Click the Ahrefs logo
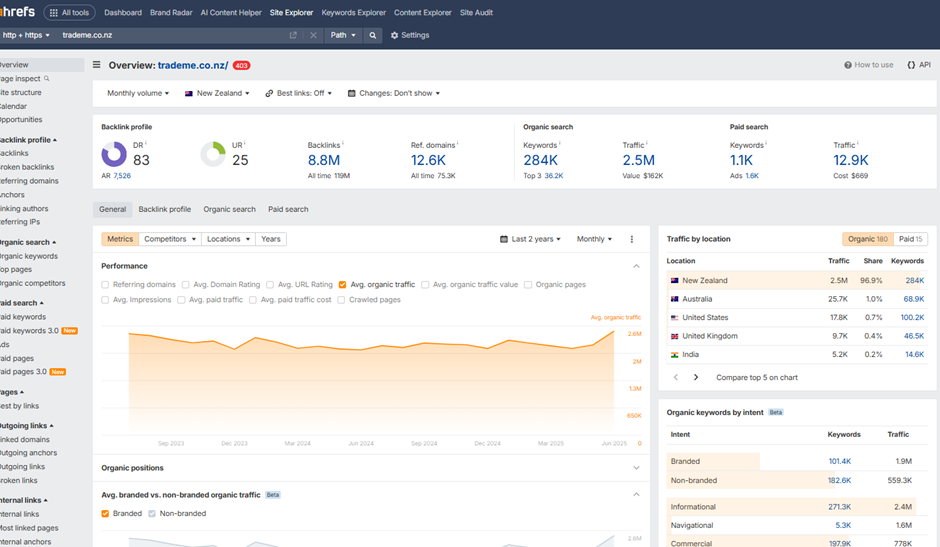Viewport: 940px width, 547px height. tap(17, 12)
